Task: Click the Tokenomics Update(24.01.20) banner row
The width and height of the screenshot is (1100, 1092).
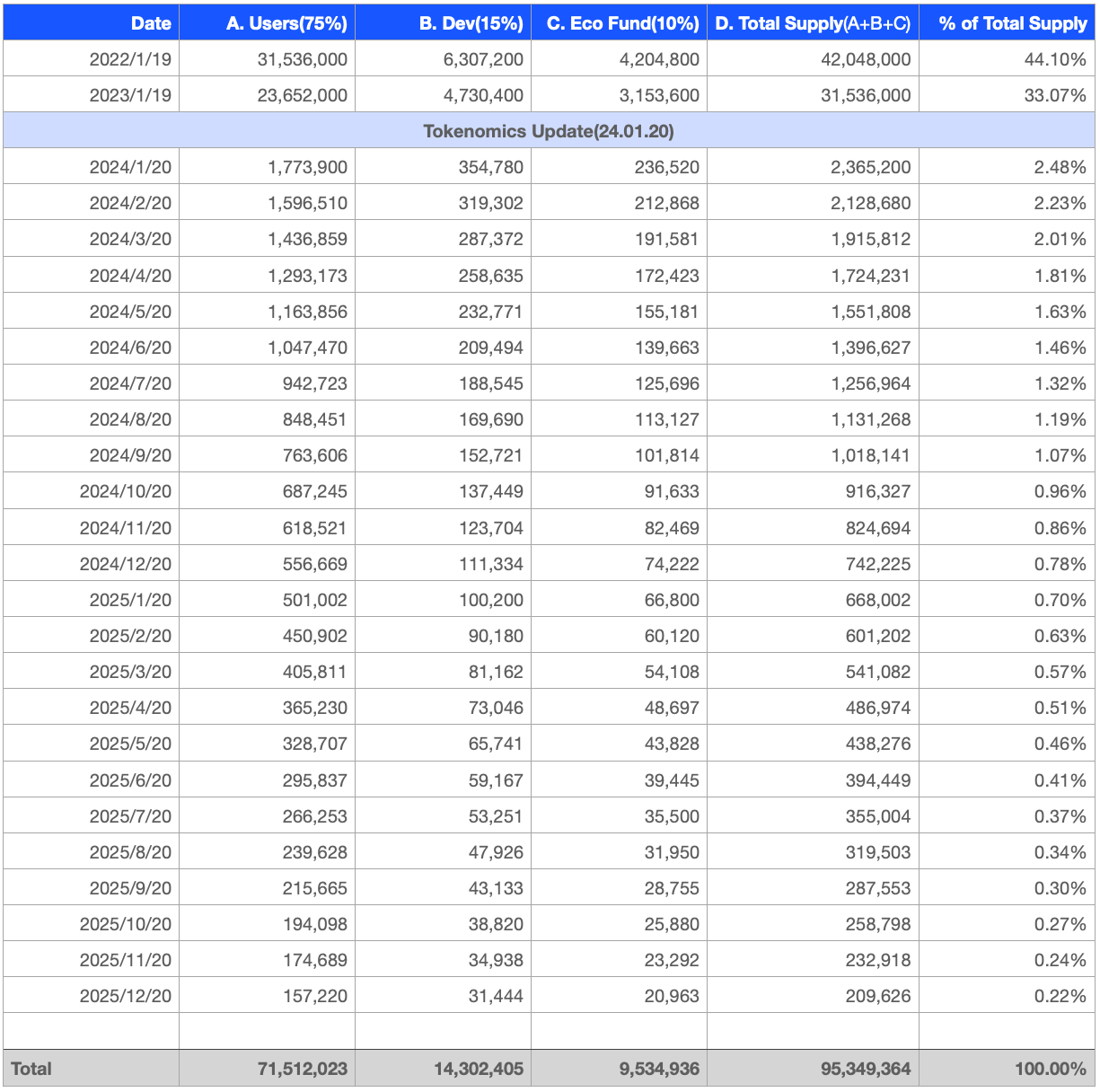Action: click(549, 131)
